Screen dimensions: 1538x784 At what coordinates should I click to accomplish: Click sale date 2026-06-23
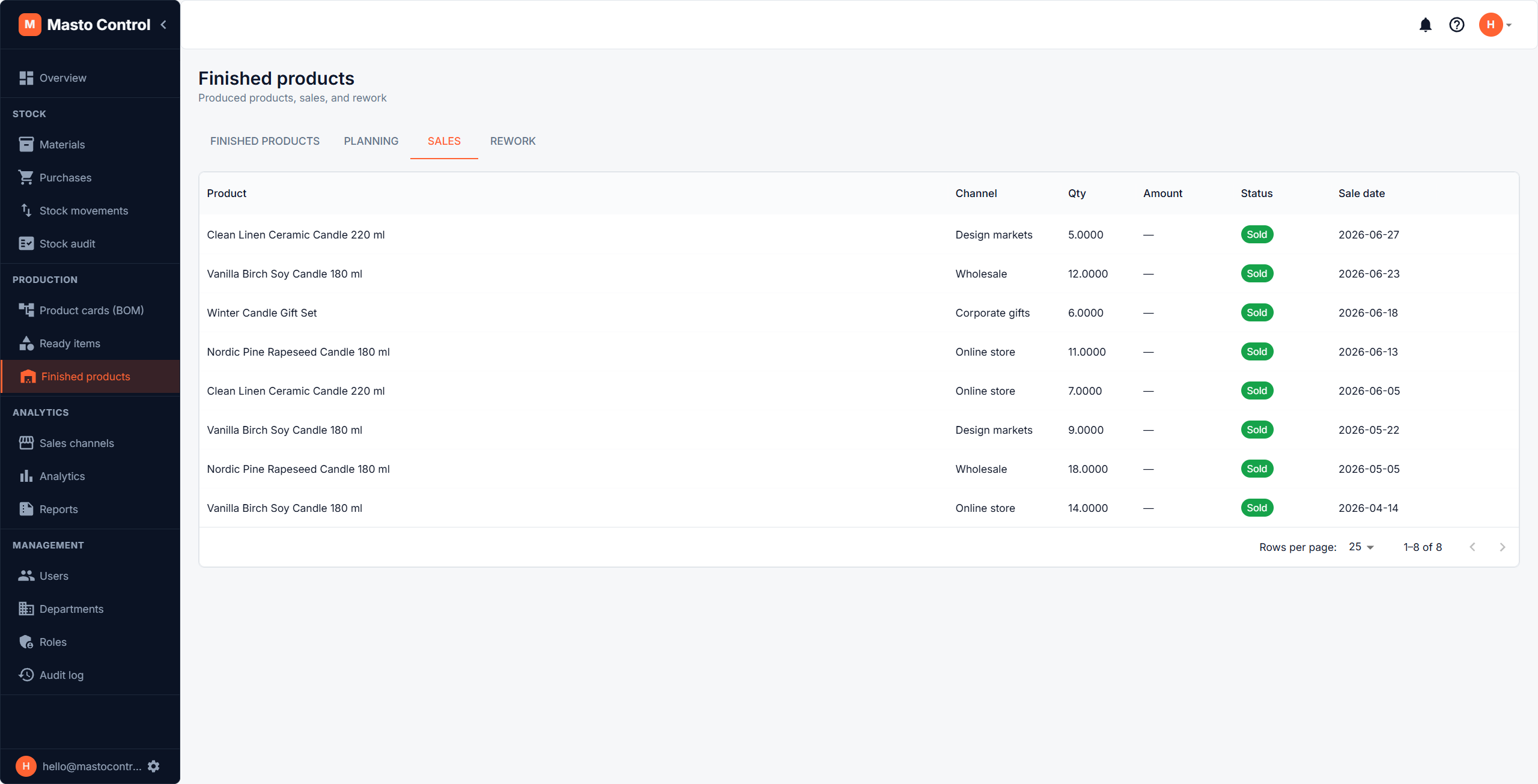[1369, 274]
